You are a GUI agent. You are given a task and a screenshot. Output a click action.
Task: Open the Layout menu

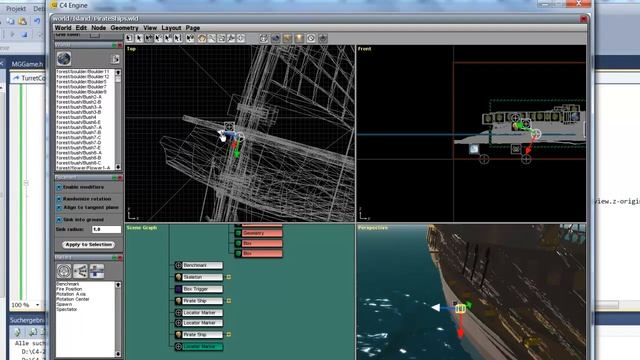(x=171, y=28)
